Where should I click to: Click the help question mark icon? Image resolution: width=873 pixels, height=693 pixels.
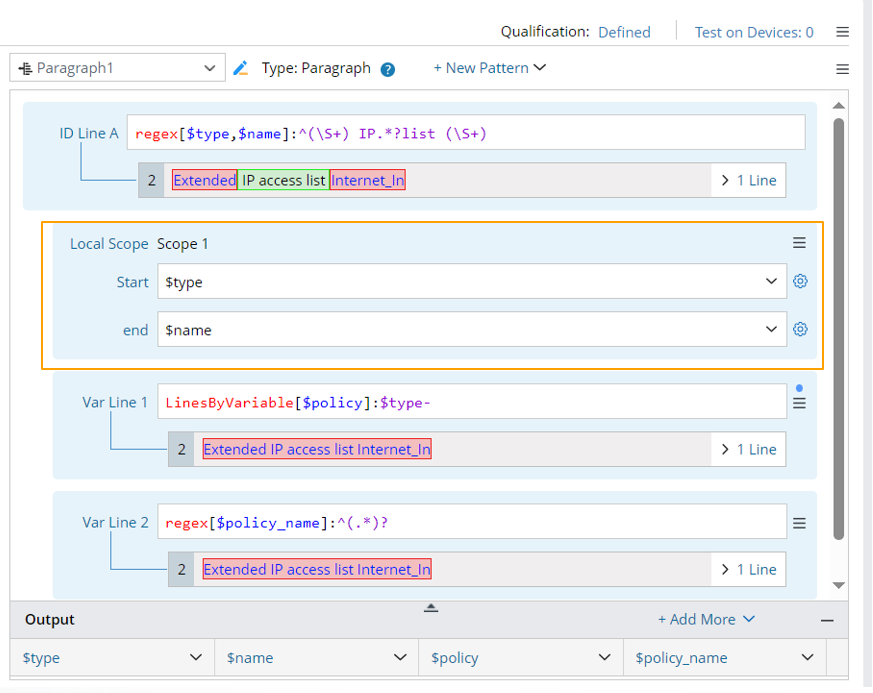[x=388, y=70]
